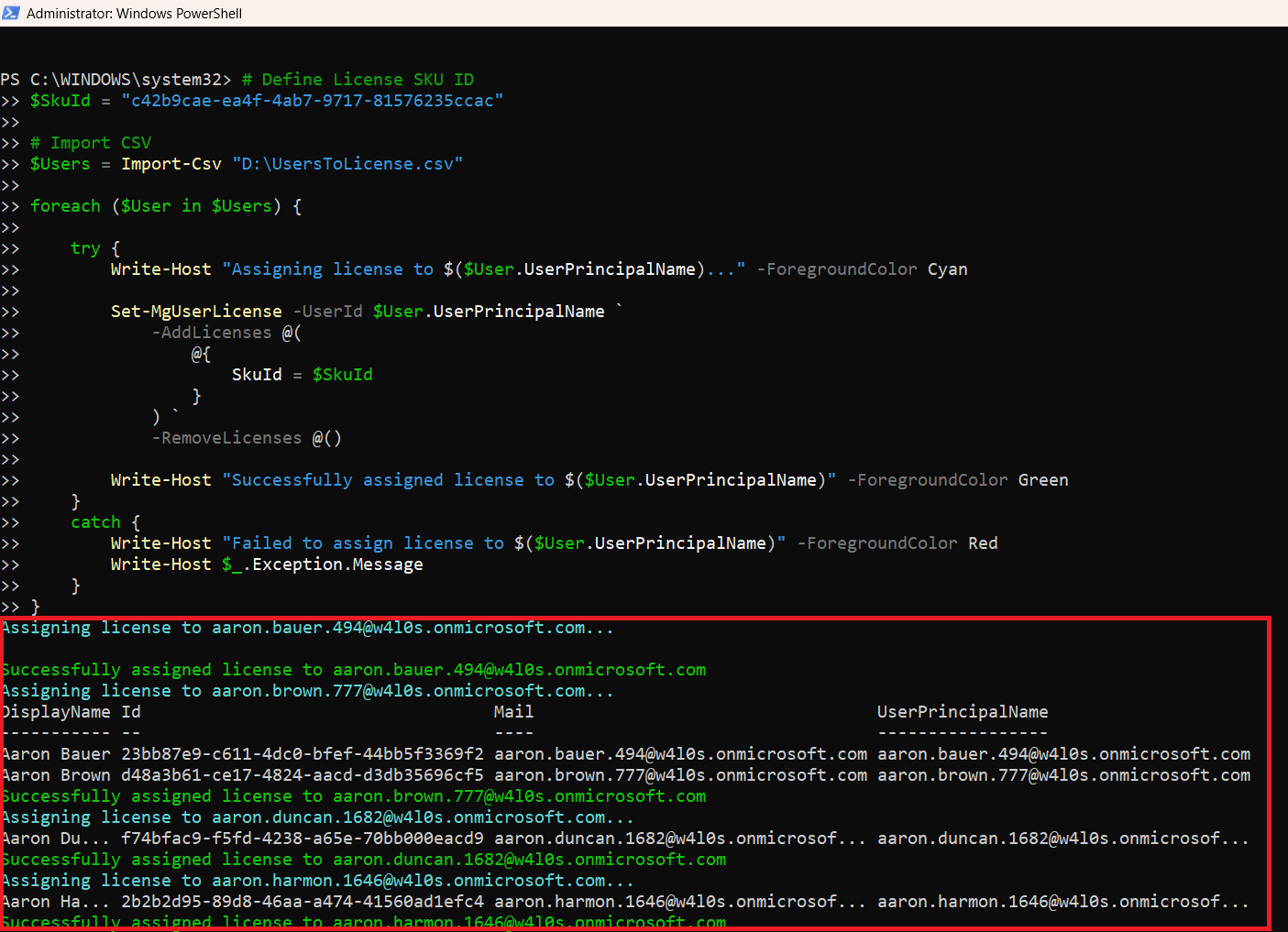Click '$_.Exception.Message' in the catch block
Image resolution: width=1288 pixels, height=932 pixels.
pyautogui.click(x=322, y=565)
